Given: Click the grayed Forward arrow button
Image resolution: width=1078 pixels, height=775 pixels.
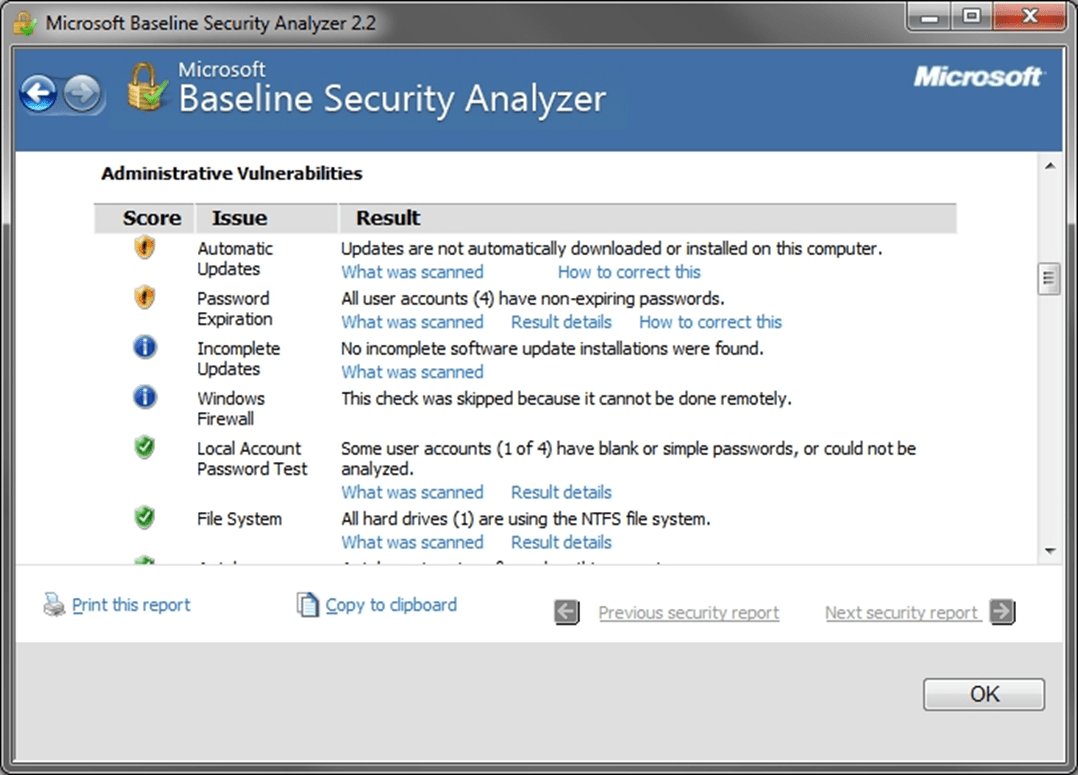Looking at the screenshot, I should pos(82,94).
